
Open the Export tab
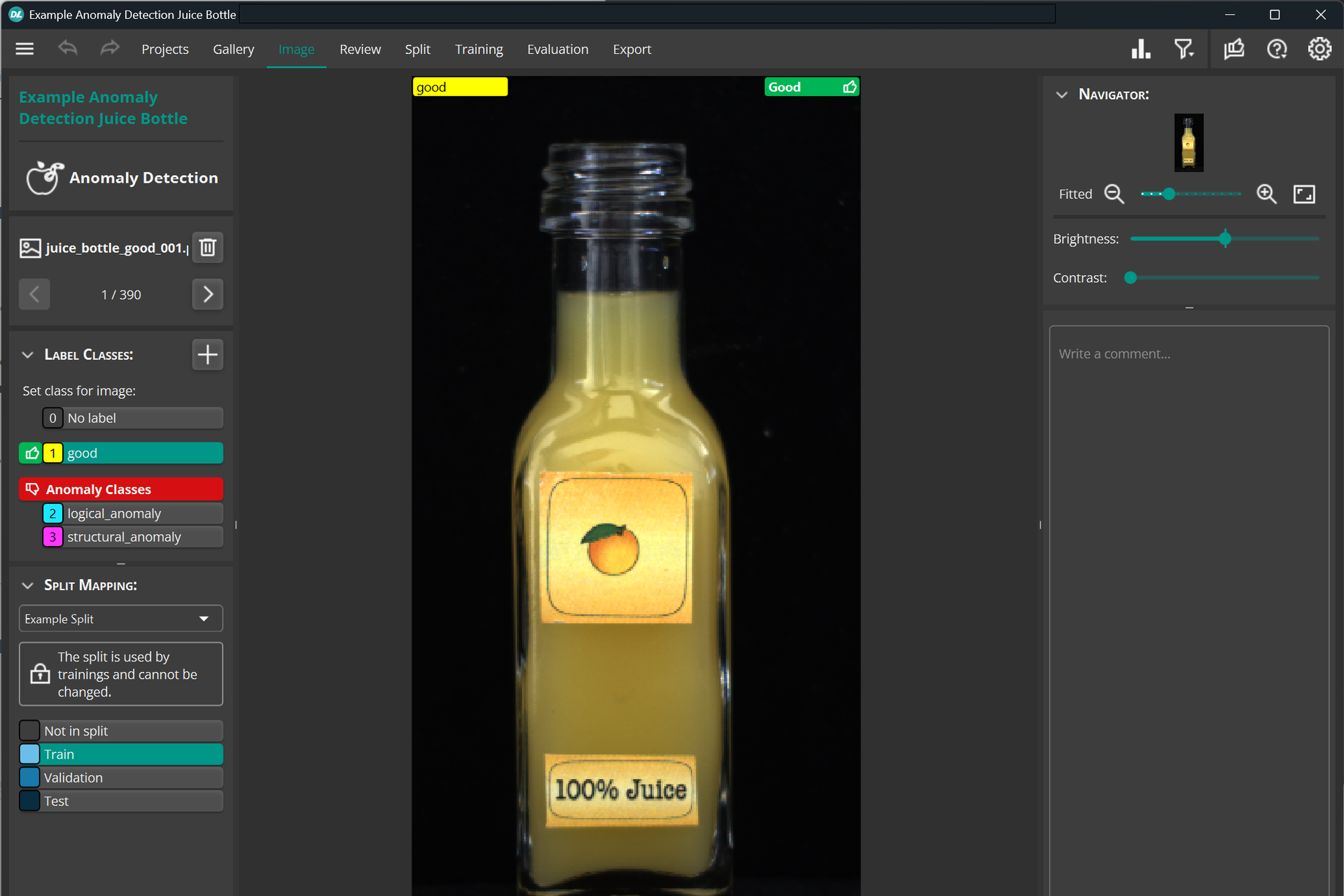pyautogui.click(x=632, y=49)
